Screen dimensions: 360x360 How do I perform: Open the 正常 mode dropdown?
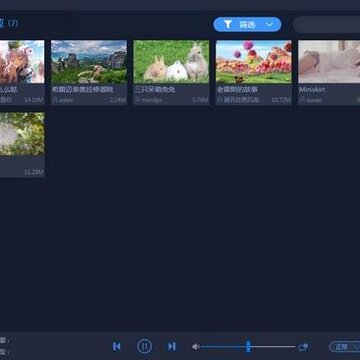coord(344,347)
